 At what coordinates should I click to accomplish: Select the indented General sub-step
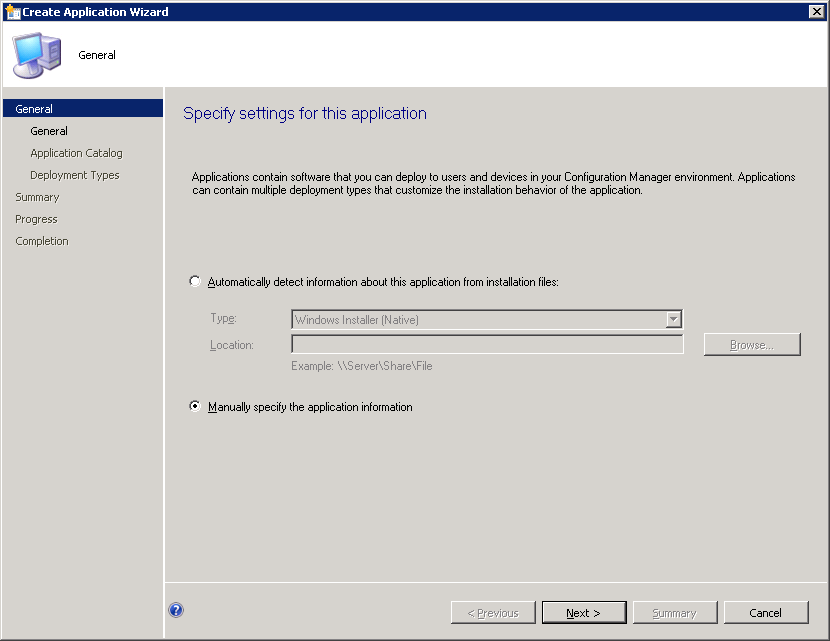49,131
